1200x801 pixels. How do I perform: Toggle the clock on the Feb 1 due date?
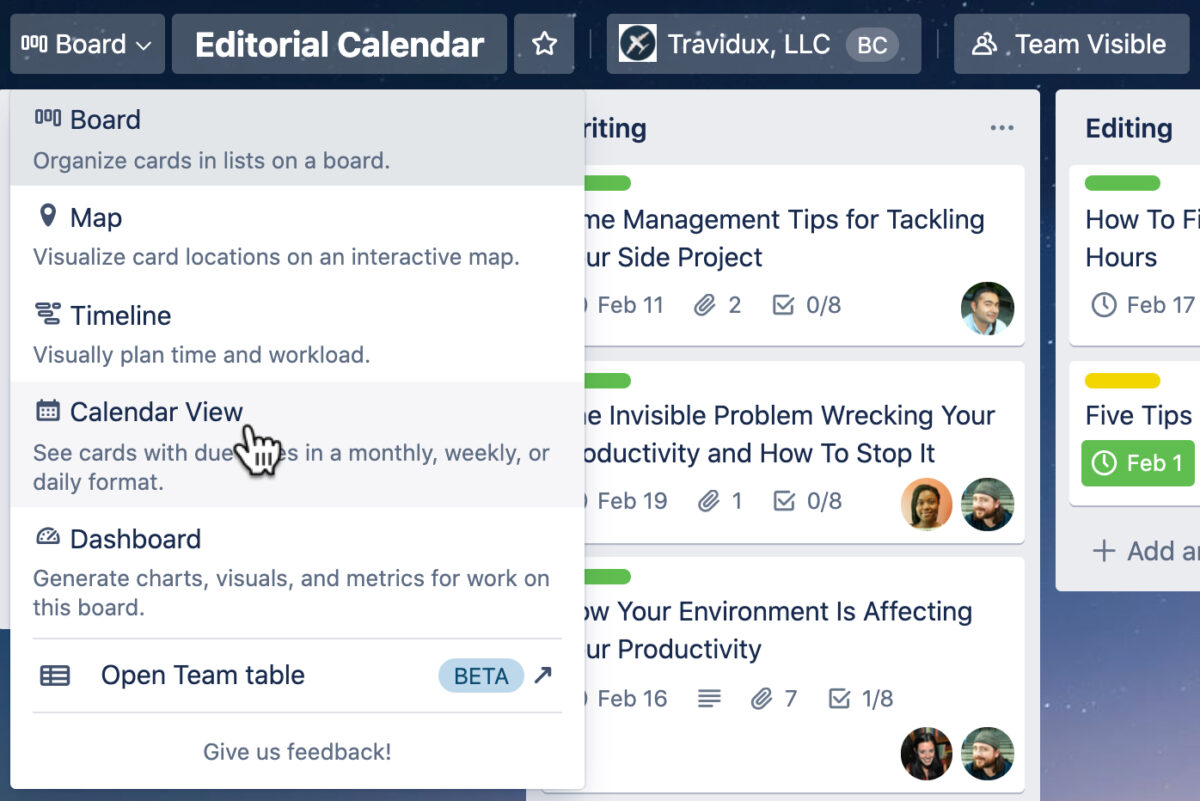click(x=1103, y=463)
